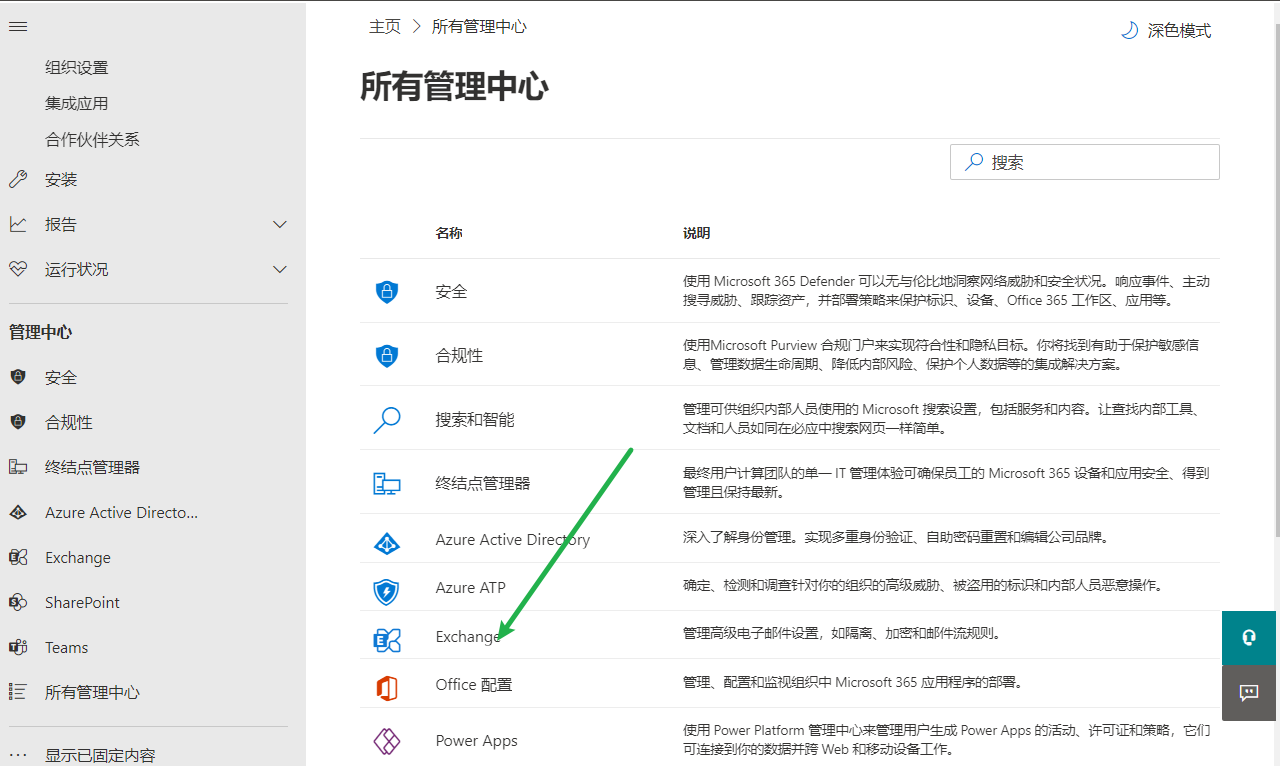Expand the 运行状况 sidebar section
The image size is (1280, 766).
point(280,270)
